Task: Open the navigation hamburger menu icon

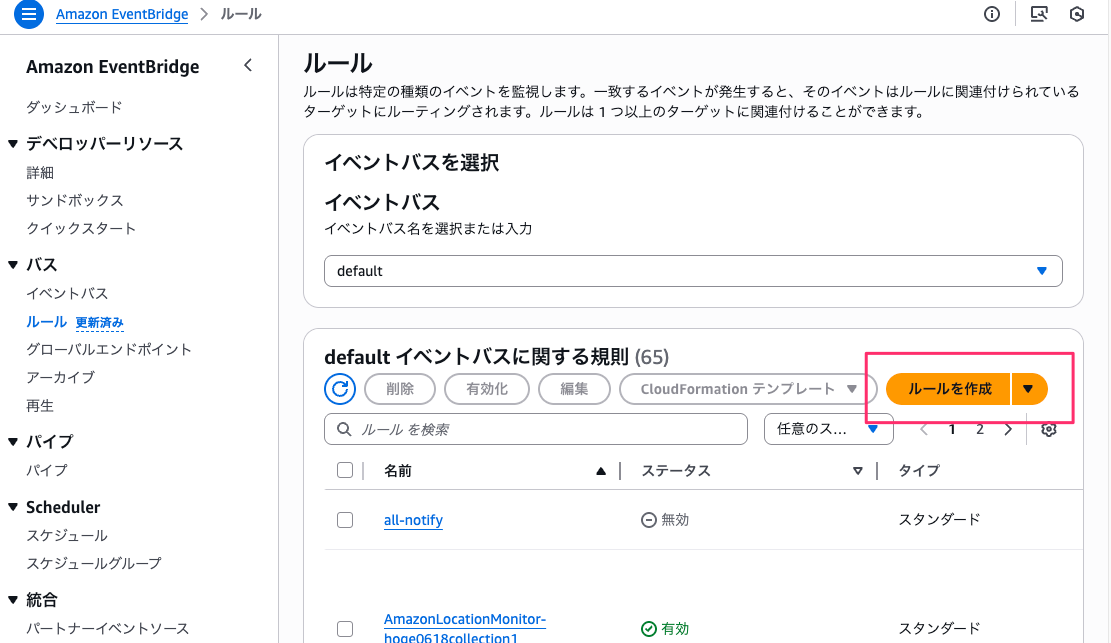Action: 28,14
